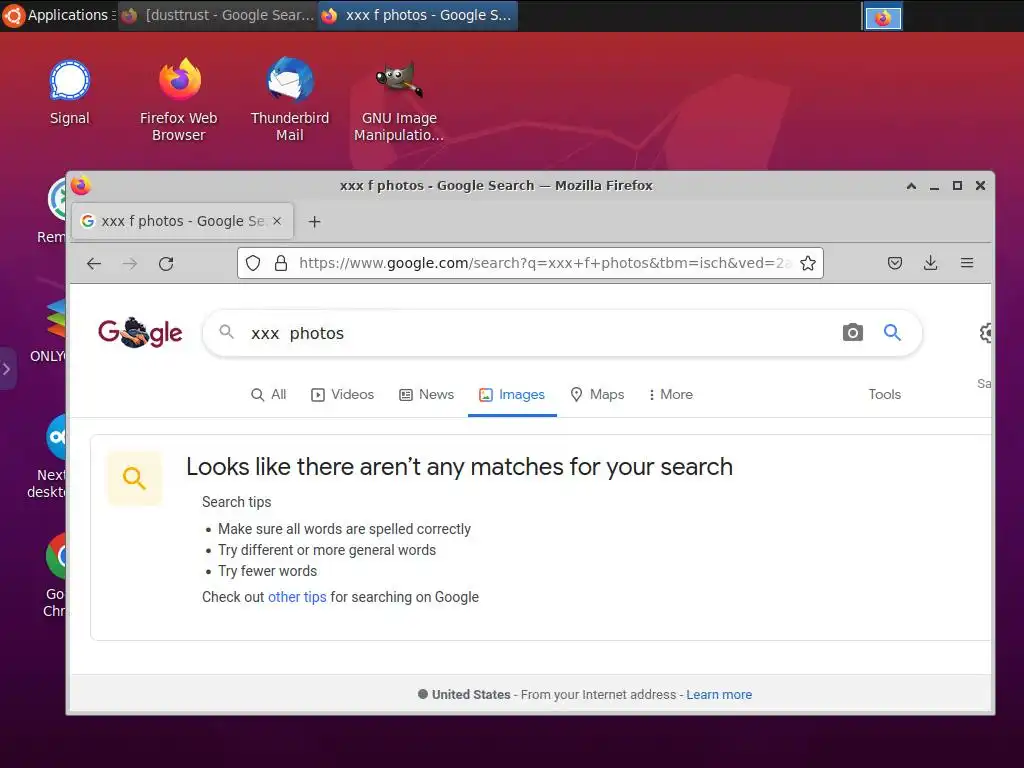The image size is (1024, 768).
Task: Open Google settings gear icon
Action: pyautogui.click(x=985, y=333)
